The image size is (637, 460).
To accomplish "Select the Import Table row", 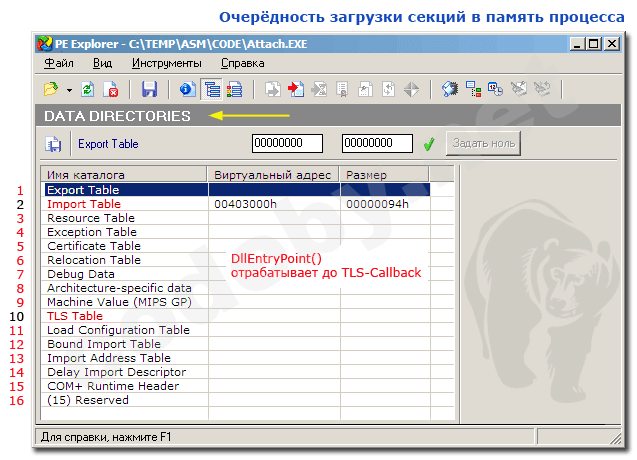I will click(84, 204).
